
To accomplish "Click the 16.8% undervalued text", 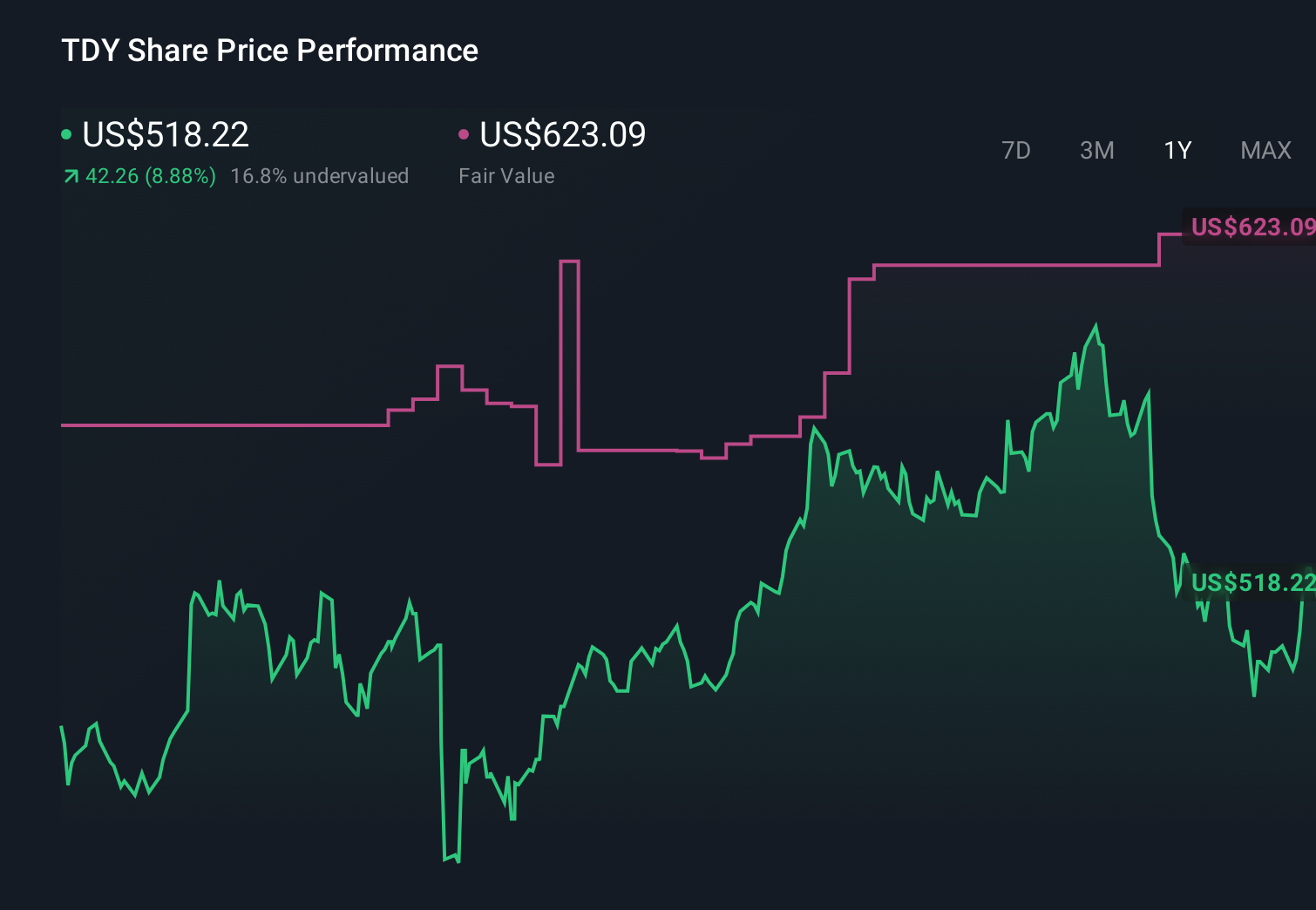I will point(319,175).
